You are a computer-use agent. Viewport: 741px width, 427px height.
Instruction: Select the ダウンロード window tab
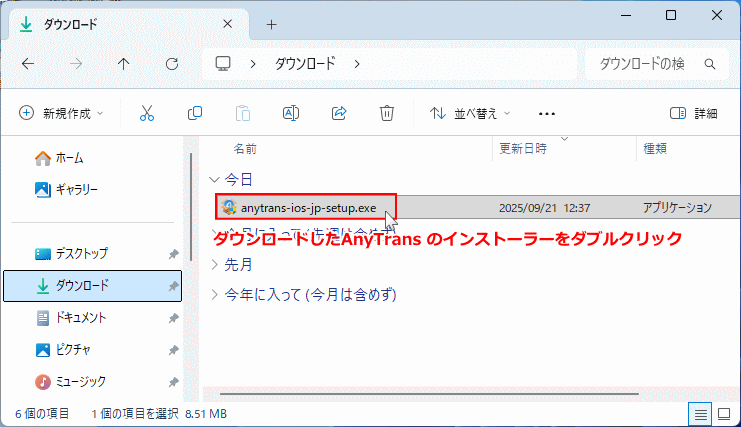tap(127, 24)
